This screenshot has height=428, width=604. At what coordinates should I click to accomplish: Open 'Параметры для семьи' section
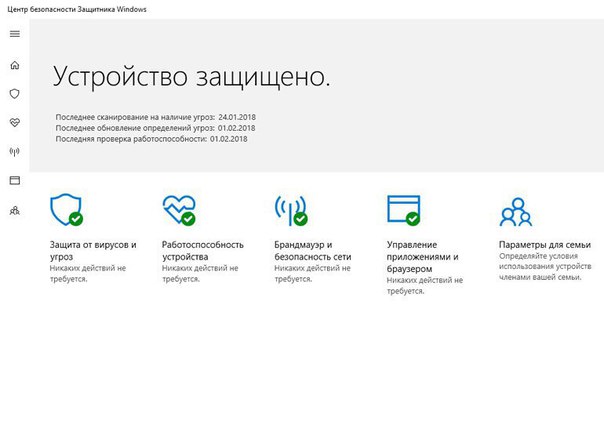[x=545, y=245]
